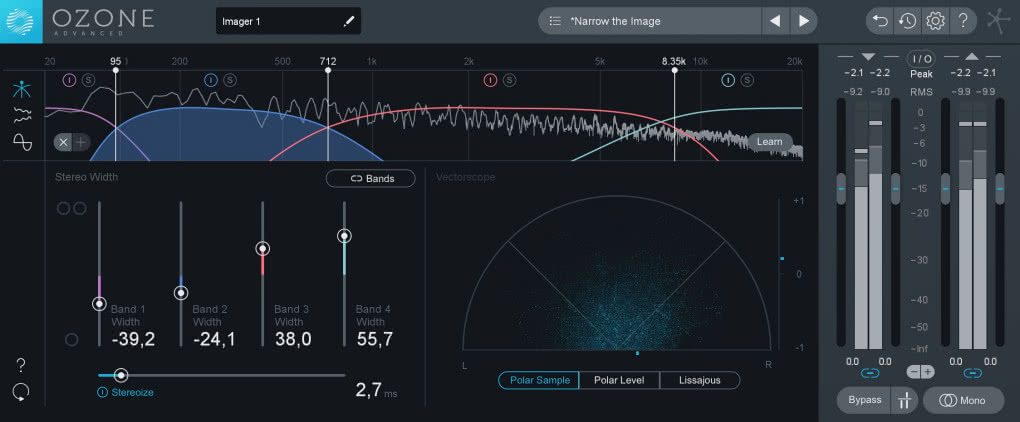Toggle the Stereoize power button
The height and width of the screenshot is (422, 1020).
tap(103, 392)
